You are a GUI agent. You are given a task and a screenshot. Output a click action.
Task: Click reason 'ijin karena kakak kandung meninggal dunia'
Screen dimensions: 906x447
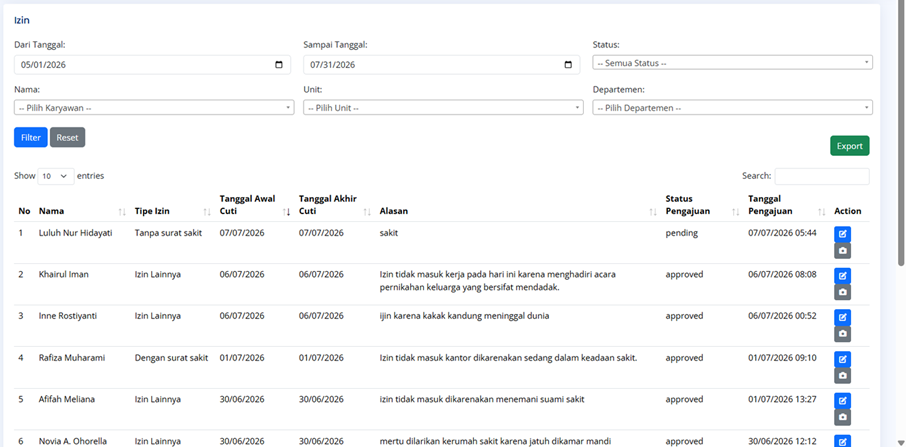pyautogui.click(x=465, y=316)
